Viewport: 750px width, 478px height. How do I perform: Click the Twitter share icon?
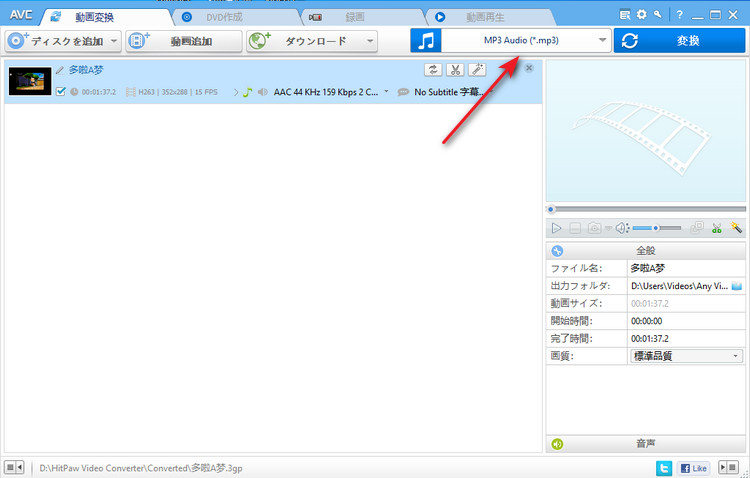(x=663, y=467)
